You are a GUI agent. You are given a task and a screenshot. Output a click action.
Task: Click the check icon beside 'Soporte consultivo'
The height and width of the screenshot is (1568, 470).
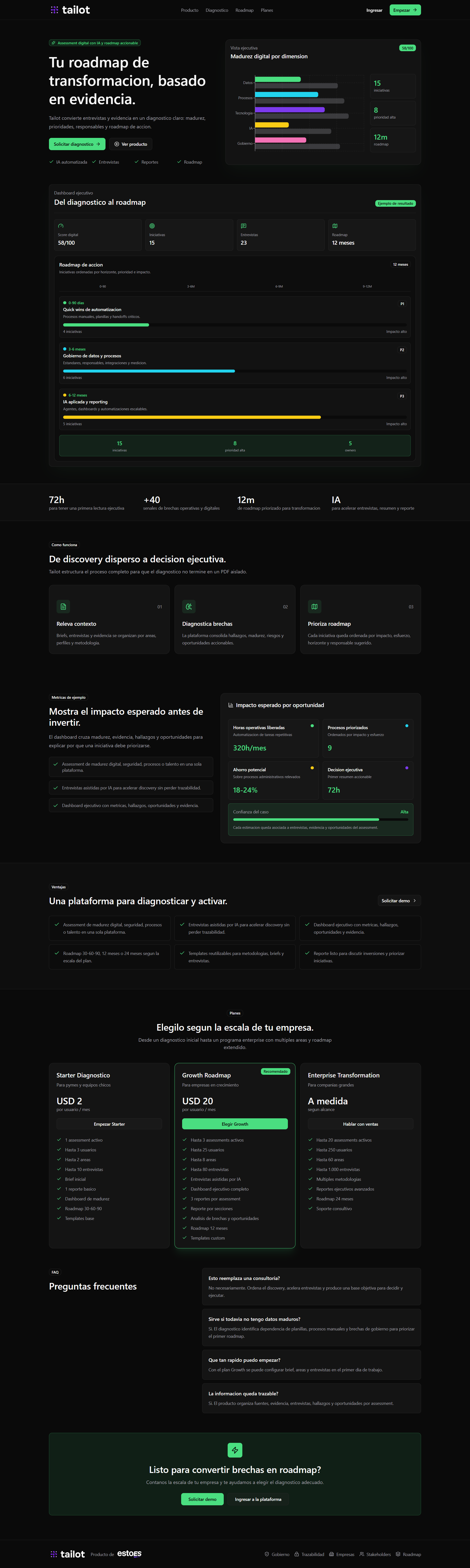(x=310, y=1208)
